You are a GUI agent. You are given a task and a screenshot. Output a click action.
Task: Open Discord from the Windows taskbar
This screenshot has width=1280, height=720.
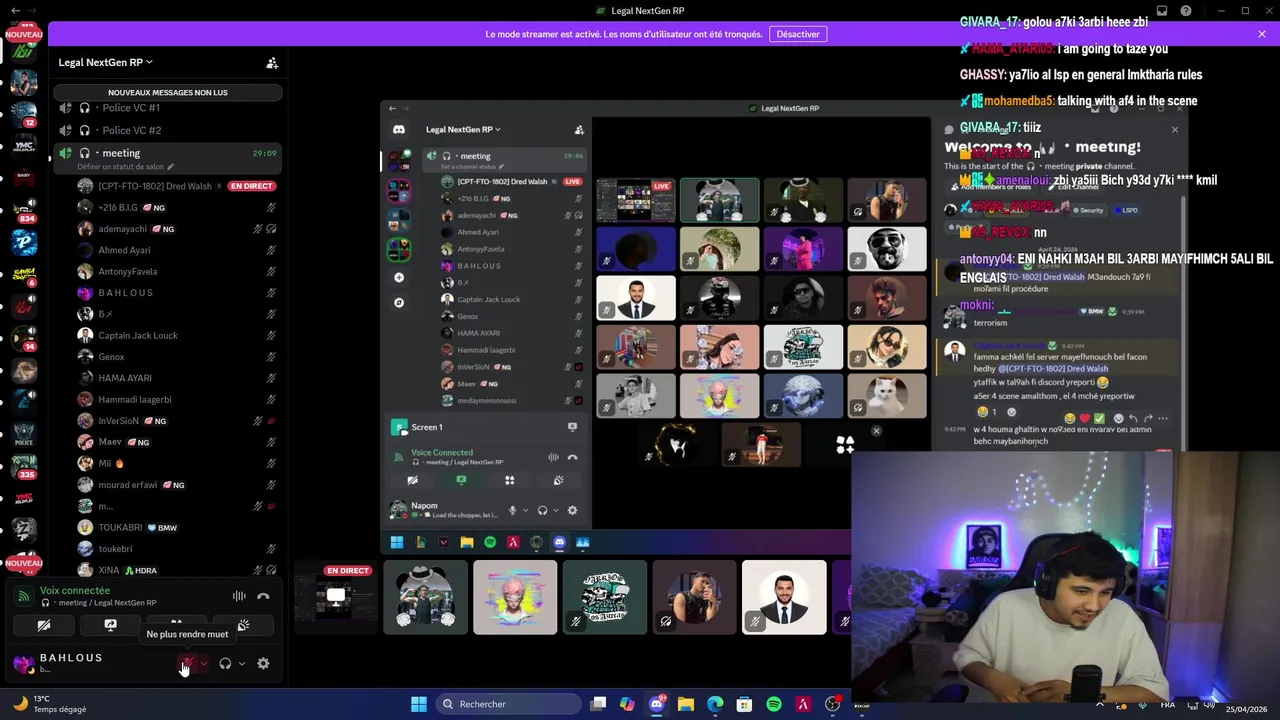pos(656,704)
